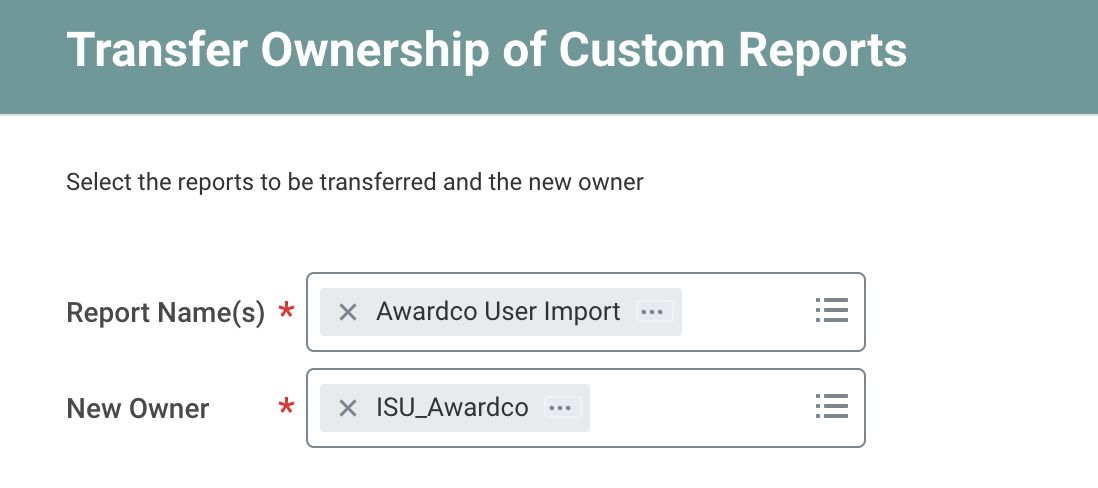This screenshot has height=488, width=1098.
Task: Open related actions for Awardco User Import
Action: coord(652,312)
